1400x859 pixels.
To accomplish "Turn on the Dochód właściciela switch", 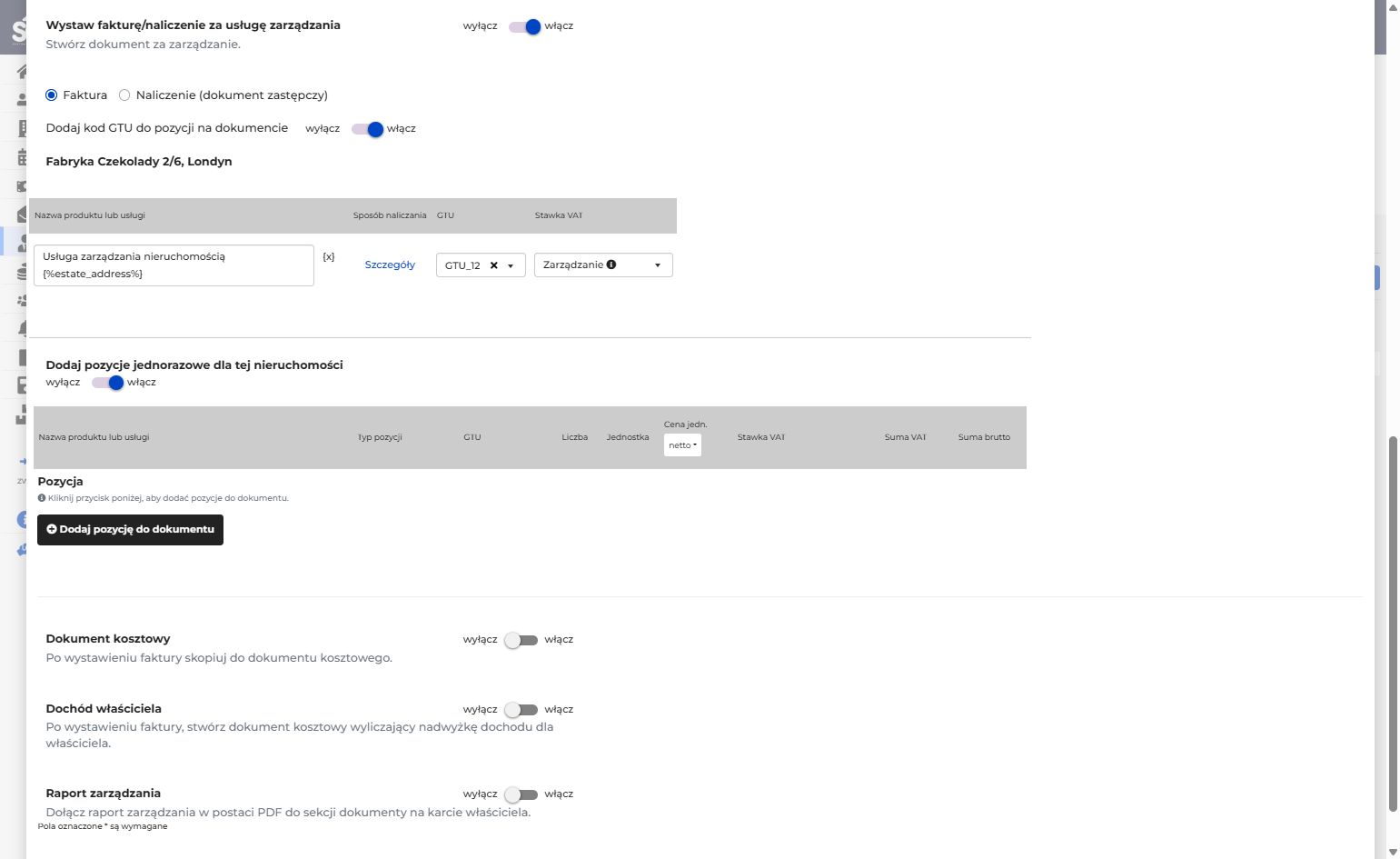I will click(x=521, y=710).
